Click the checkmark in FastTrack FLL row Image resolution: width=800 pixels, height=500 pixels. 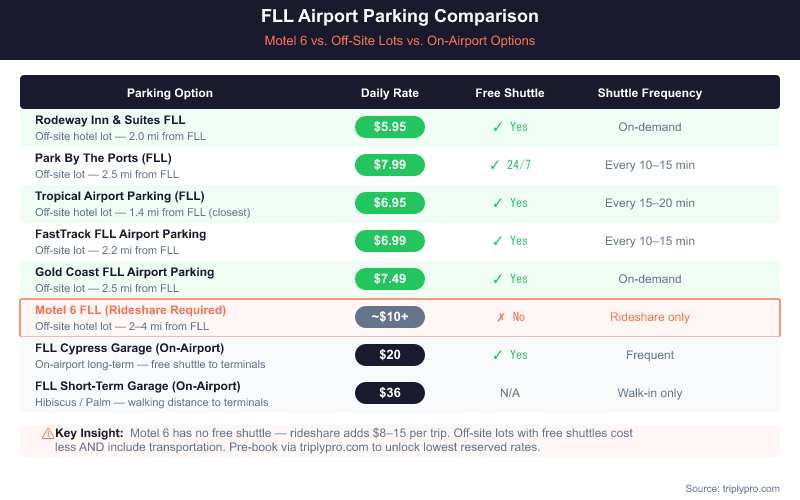pyautogui.click(x=497, y=241)
